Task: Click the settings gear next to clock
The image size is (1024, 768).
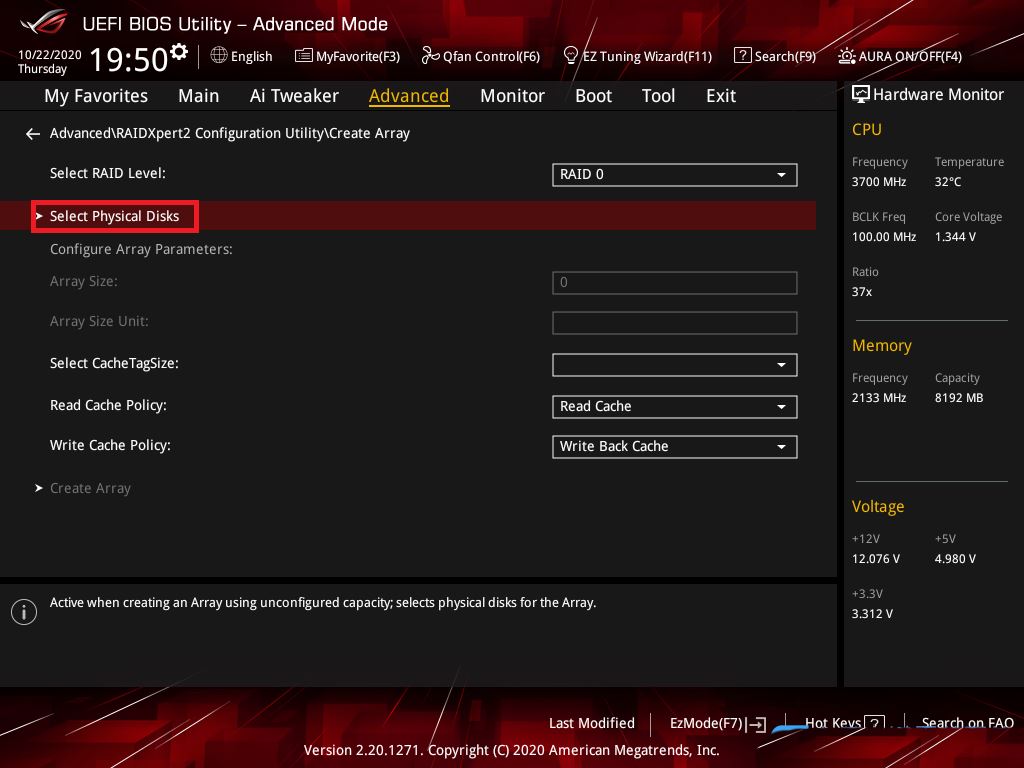Action: 179,52
